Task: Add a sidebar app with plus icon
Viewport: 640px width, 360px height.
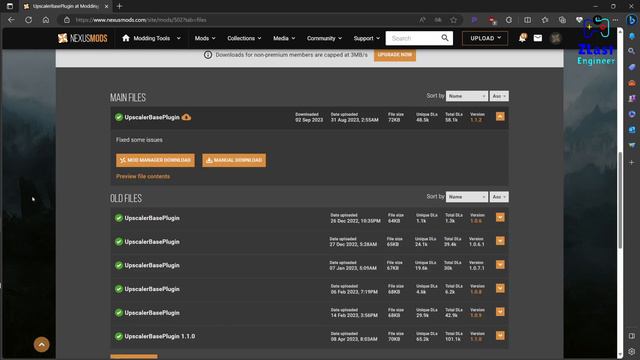Action: [631, 162]
